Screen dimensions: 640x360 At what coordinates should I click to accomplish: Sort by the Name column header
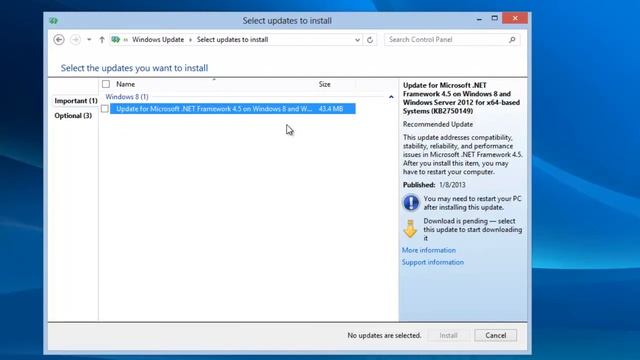(x=126, y=84)
